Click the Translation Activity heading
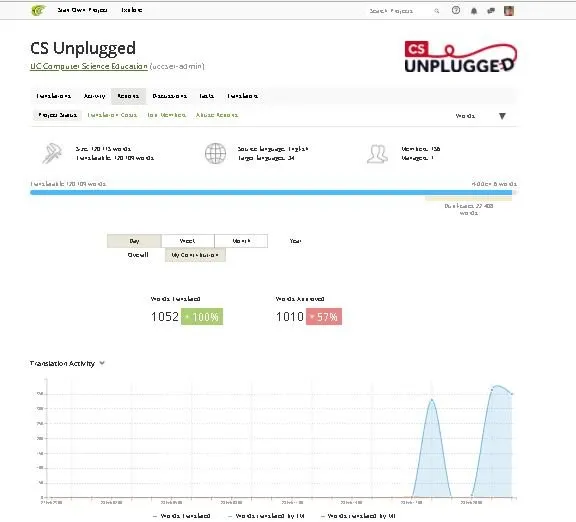This screenshot has height=522, width=576. pos(62,363)
